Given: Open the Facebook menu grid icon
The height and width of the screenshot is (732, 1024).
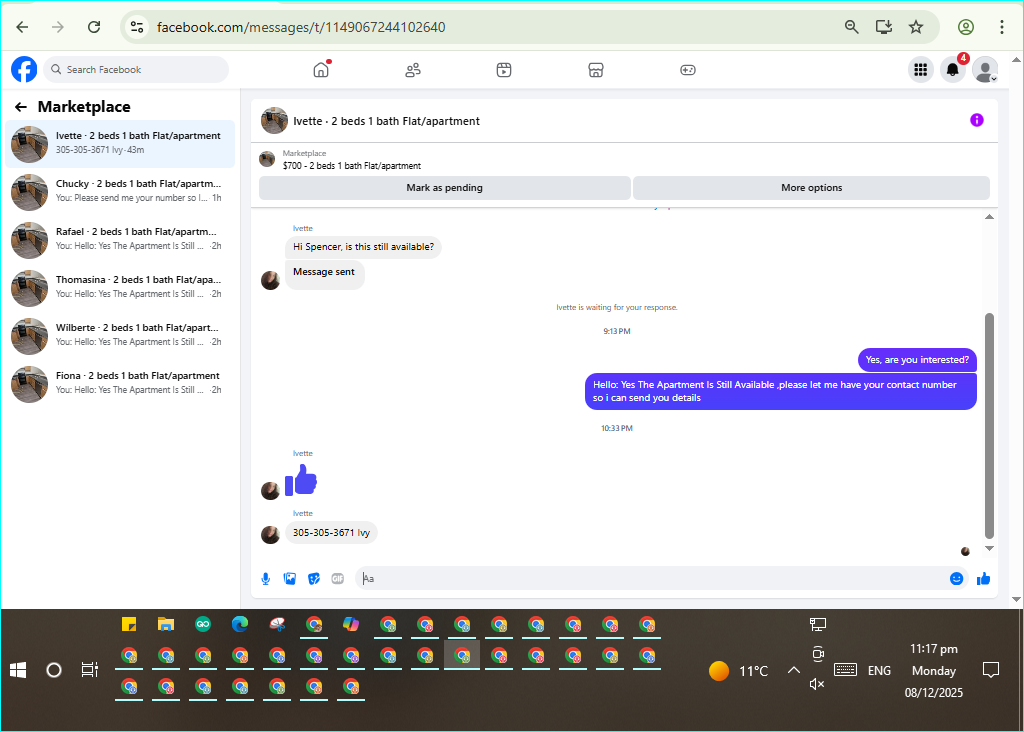Looking at the screenshot, I should pos(921,69).
